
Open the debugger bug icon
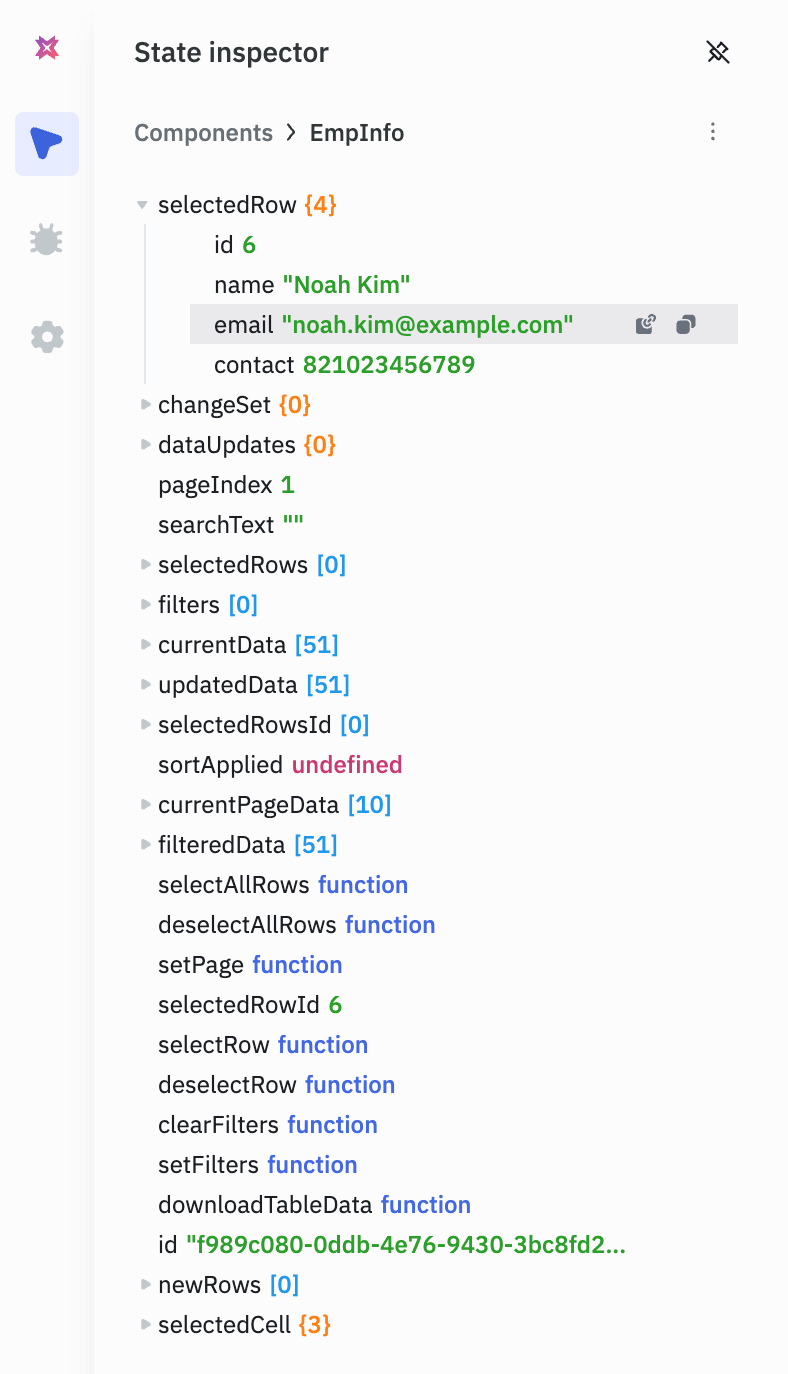click(x=47, y=240)
